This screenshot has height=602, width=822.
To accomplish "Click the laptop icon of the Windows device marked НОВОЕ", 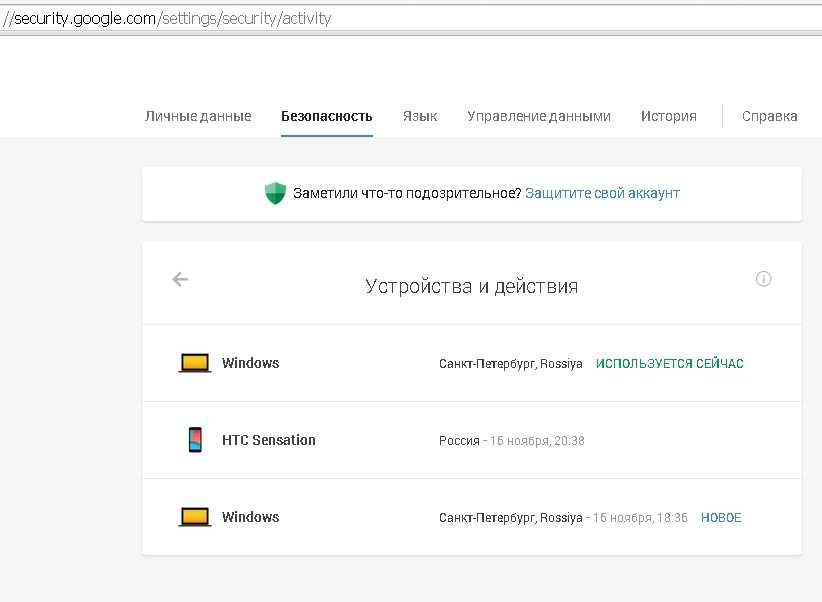I will click(x=195, y=517).
